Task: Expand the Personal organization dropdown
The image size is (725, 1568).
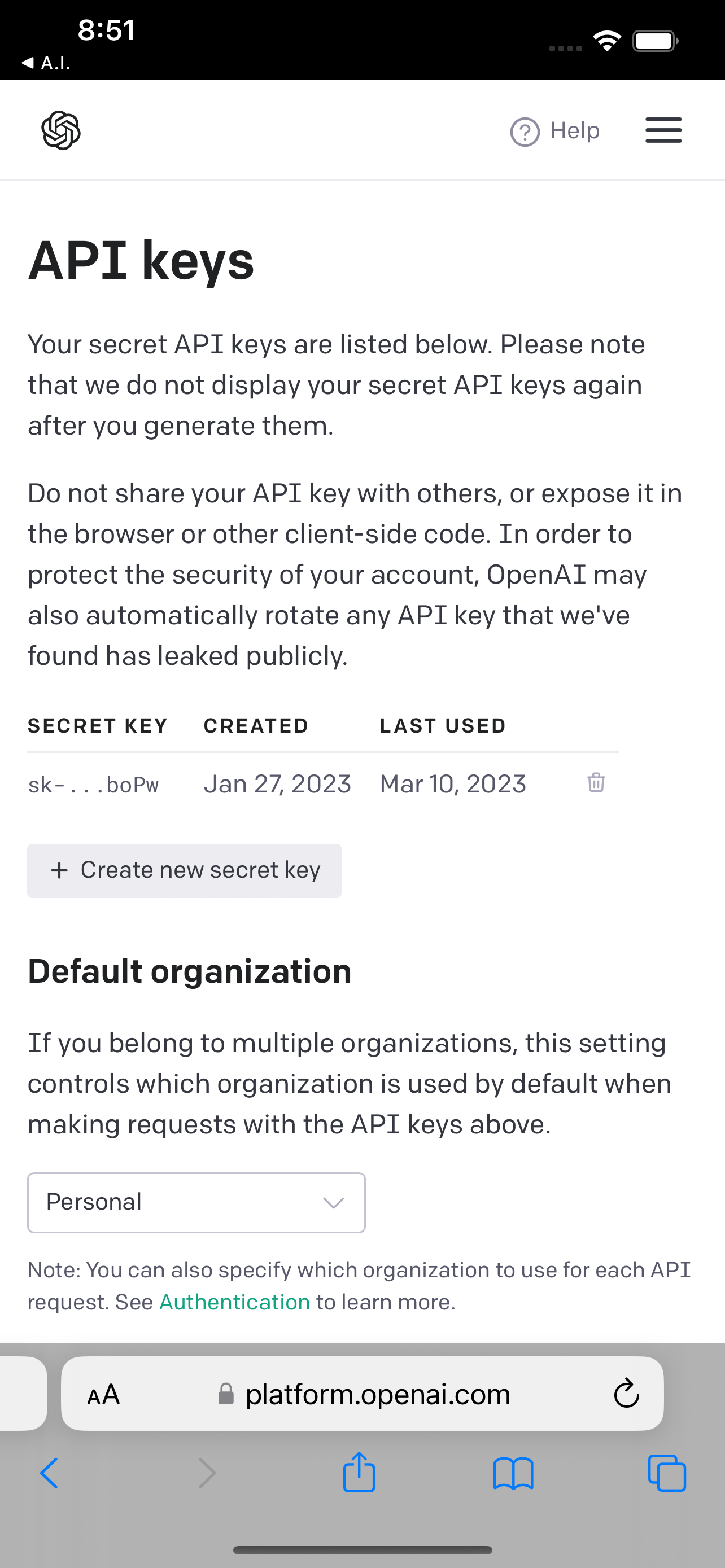Action: tap(196, 1203)
